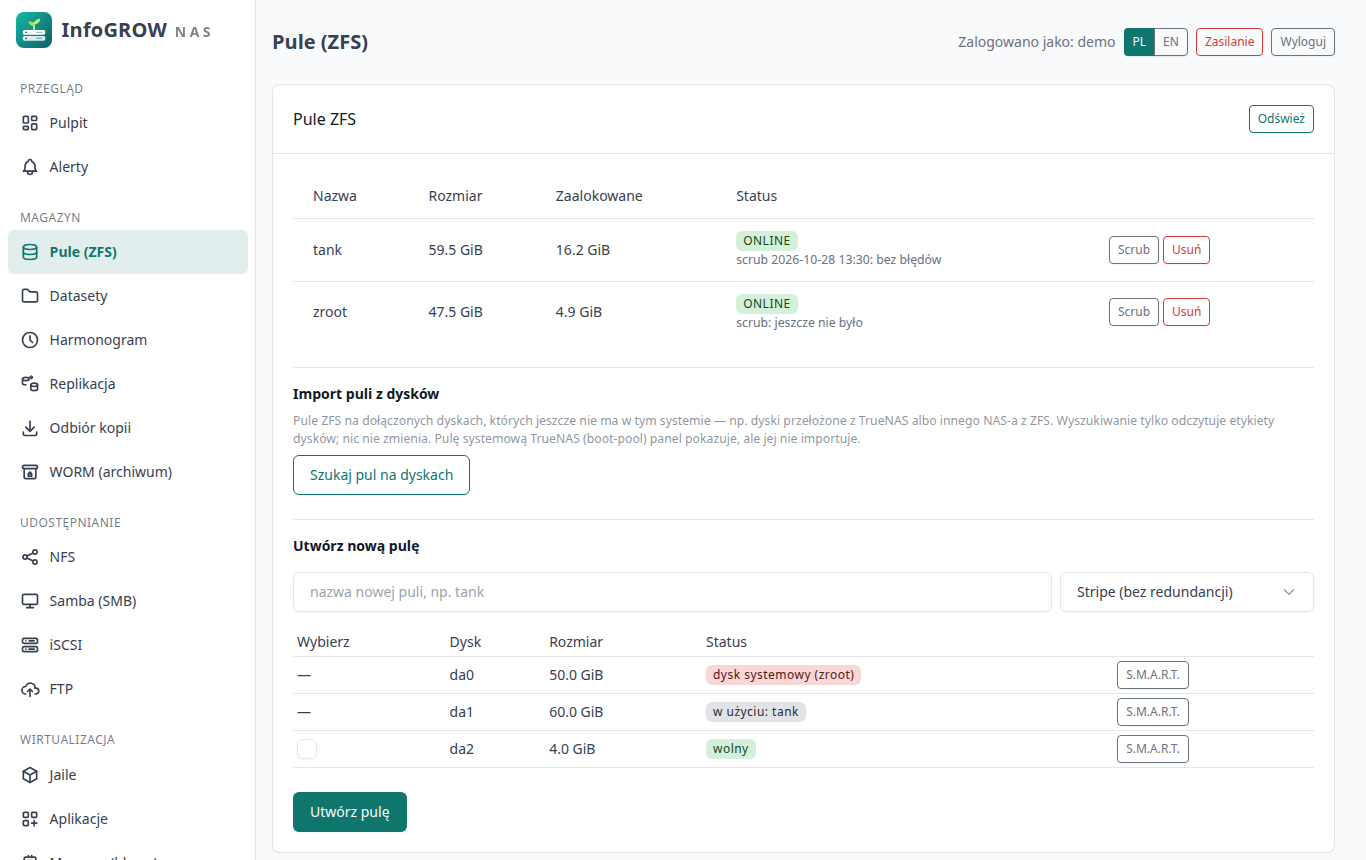Click the 59.5 GiB size value

click(456, 250)
